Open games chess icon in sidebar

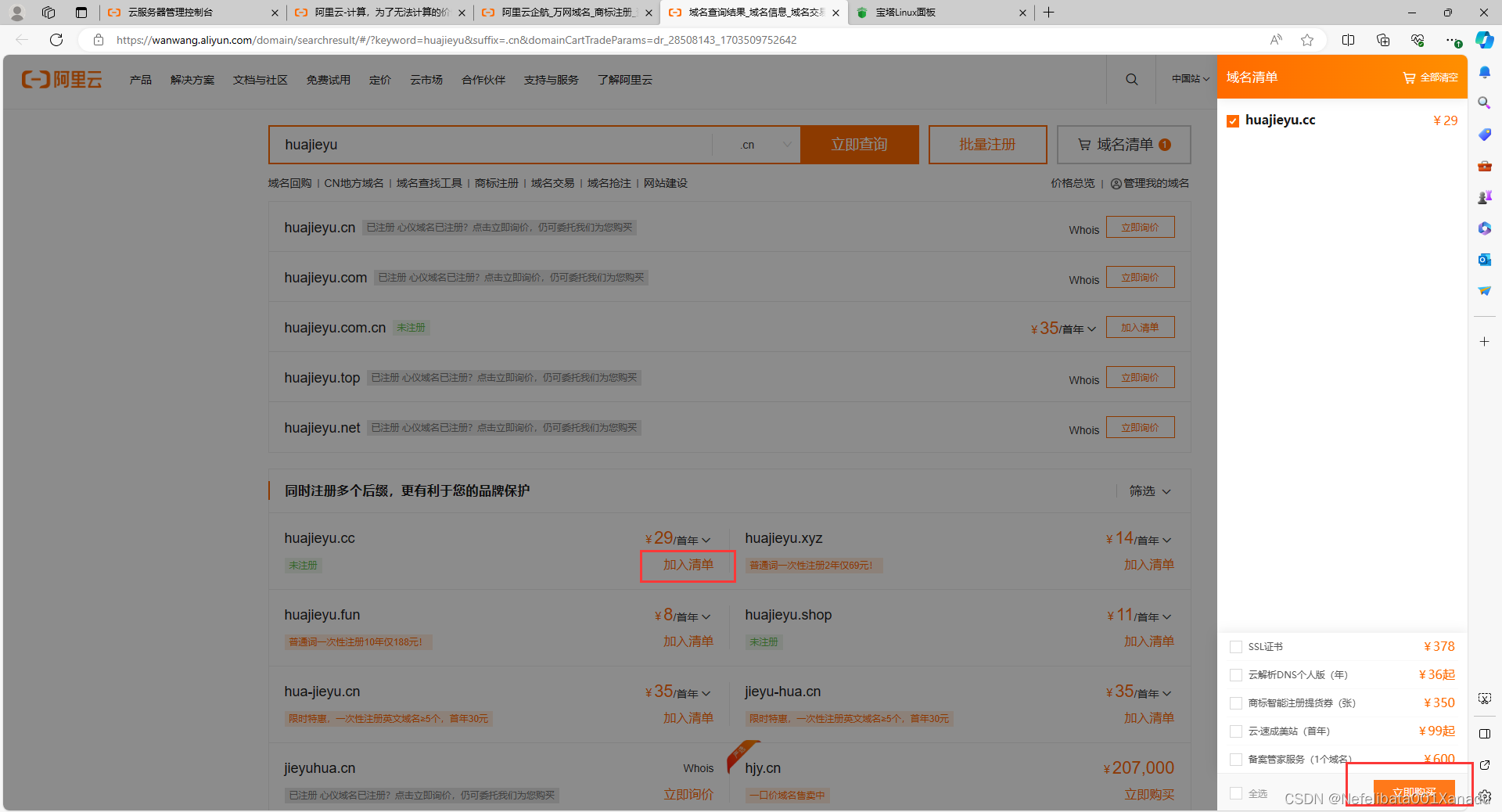(1484, 197)
